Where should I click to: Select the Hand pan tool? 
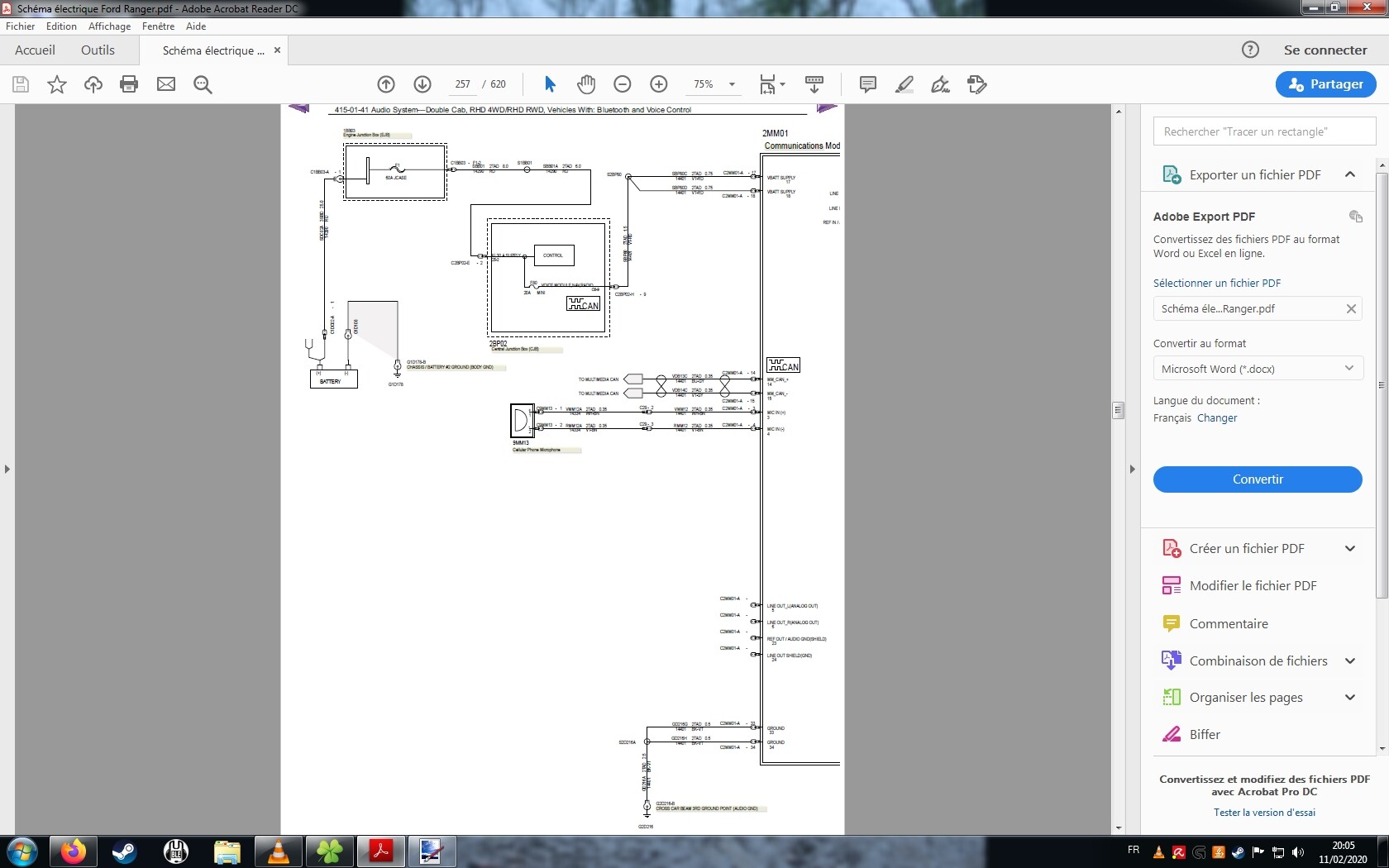click(x=586, y=84)
